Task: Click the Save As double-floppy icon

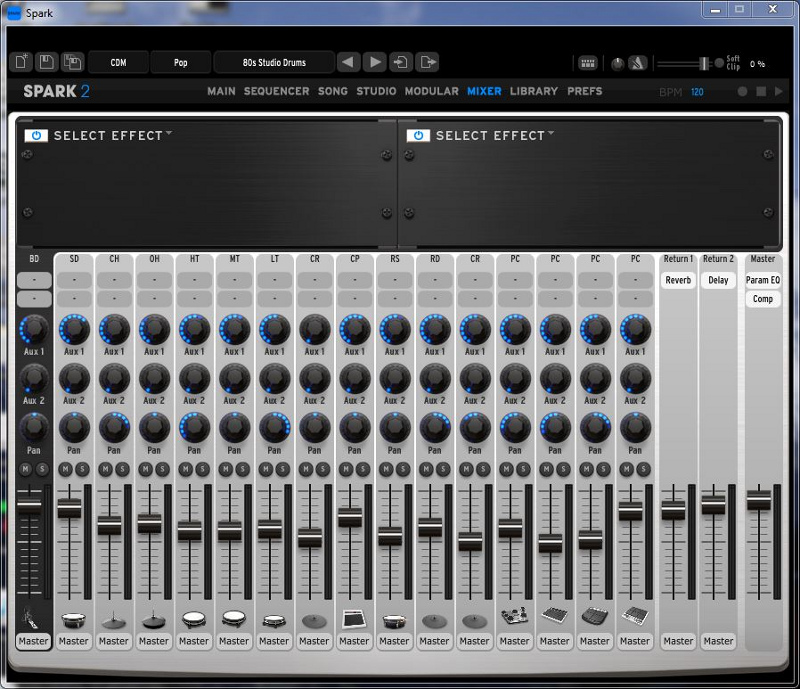Action: pos(72,62)
